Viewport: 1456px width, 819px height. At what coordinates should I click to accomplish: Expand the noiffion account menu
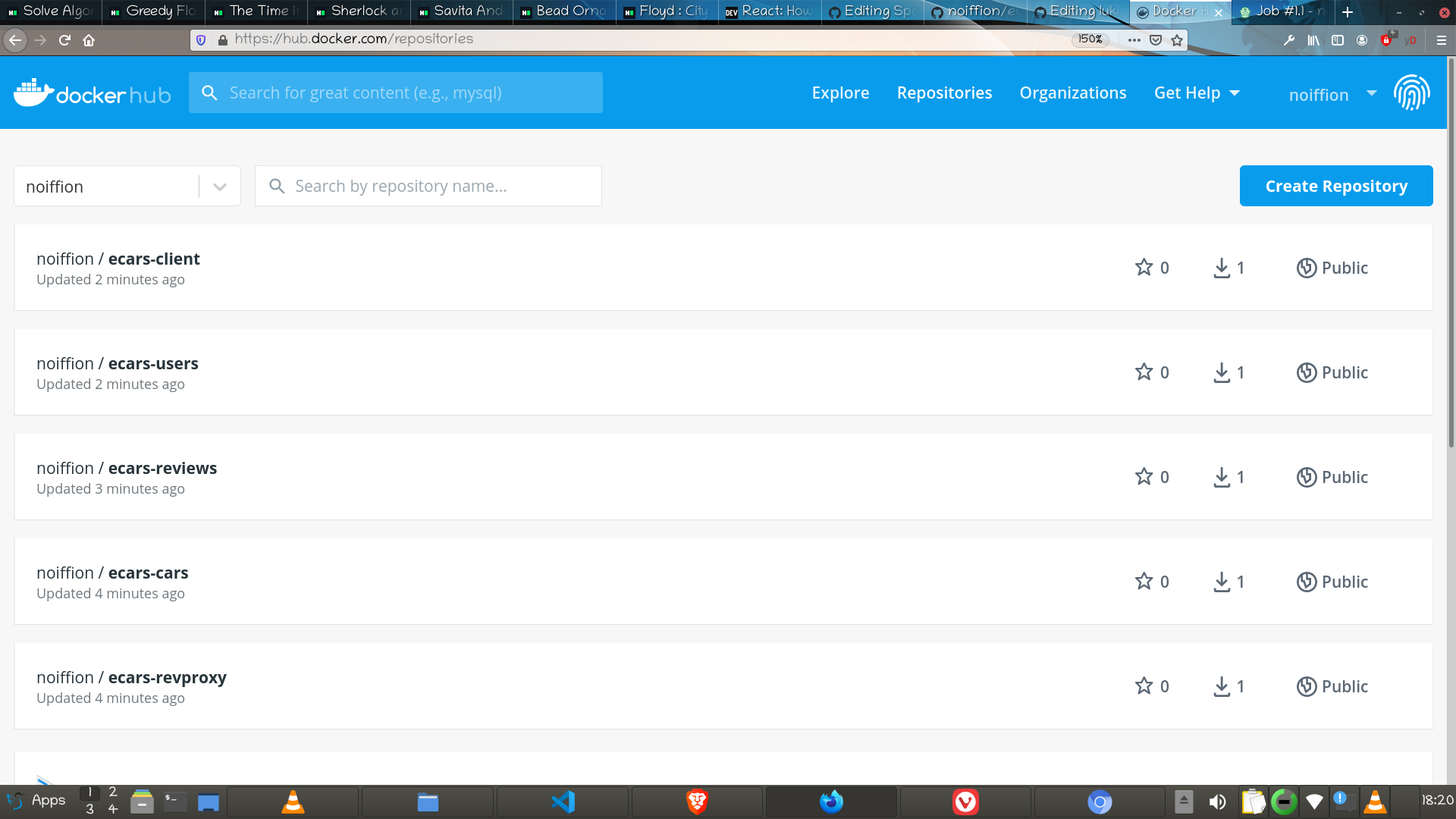(1332, 94)
